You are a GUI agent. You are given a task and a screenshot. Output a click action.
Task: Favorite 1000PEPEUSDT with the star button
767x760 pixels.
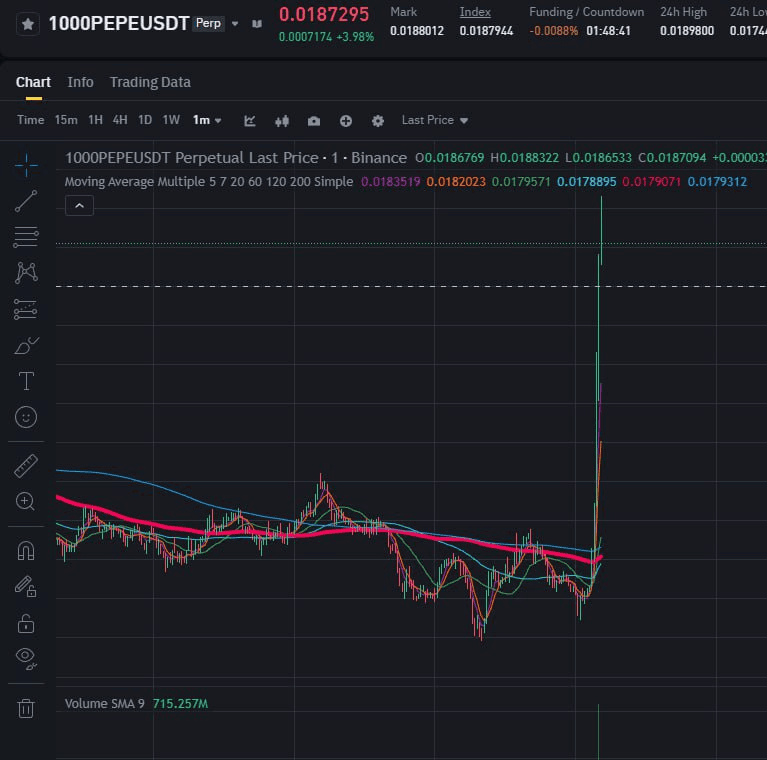coord(28,24)
